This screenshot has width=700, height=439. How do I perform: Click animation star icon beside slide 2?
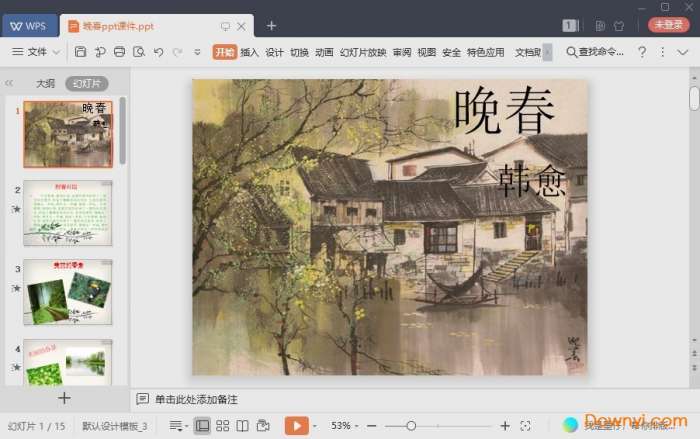click(16, 209)
